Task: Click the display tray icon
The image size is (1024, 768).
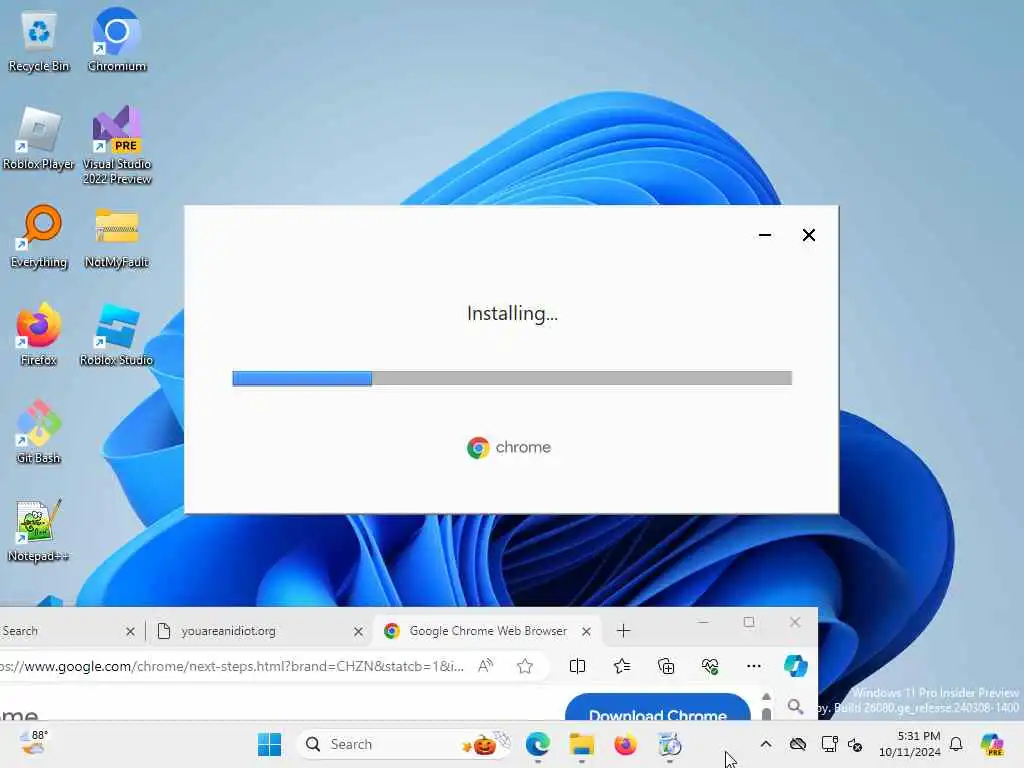Action: click(x=829, y=744)
